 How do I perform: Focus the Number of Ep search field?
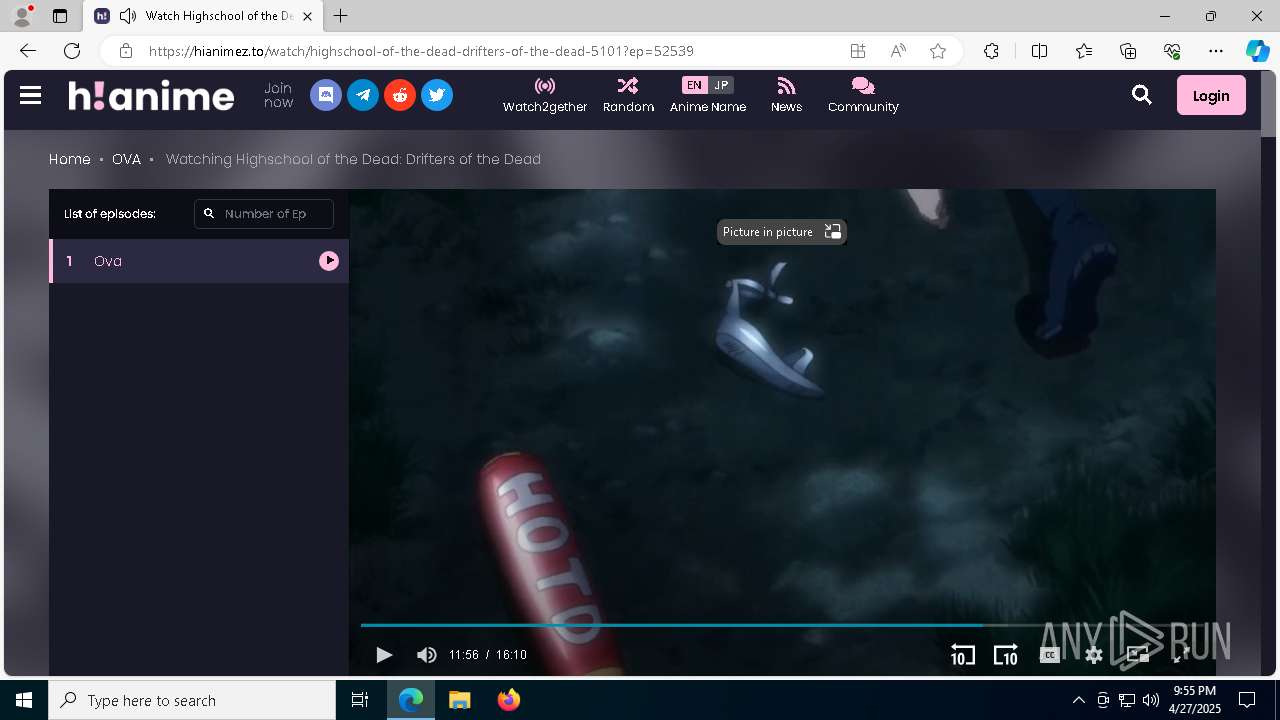tap(264, 213)
